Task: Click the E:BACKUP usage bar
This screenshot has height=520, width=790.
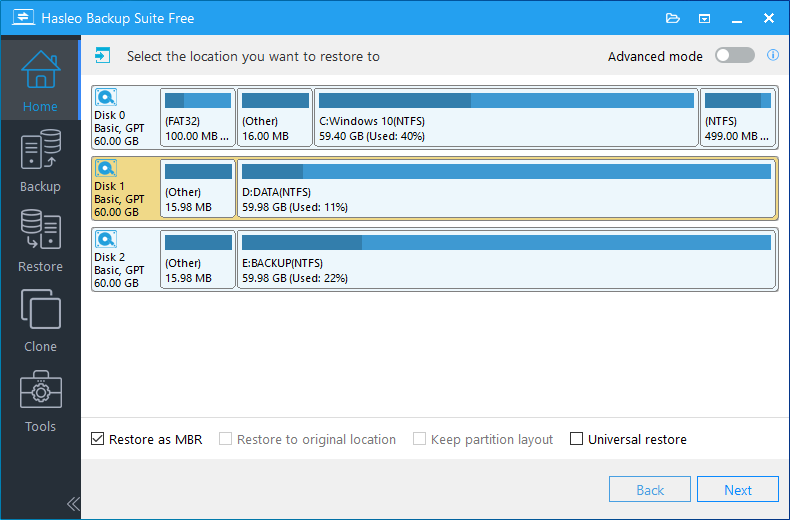Action: coord(506,242)
